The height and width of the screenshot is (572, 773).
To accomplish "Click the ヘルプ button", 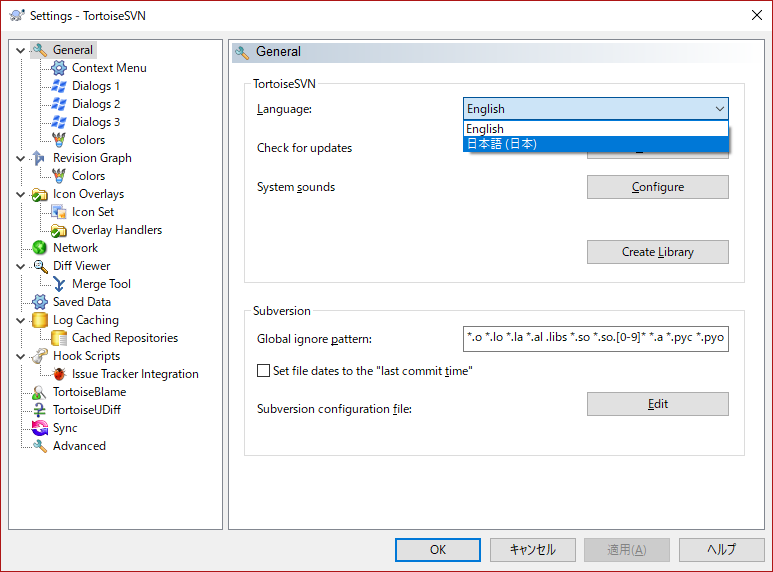I will point(721,549).
